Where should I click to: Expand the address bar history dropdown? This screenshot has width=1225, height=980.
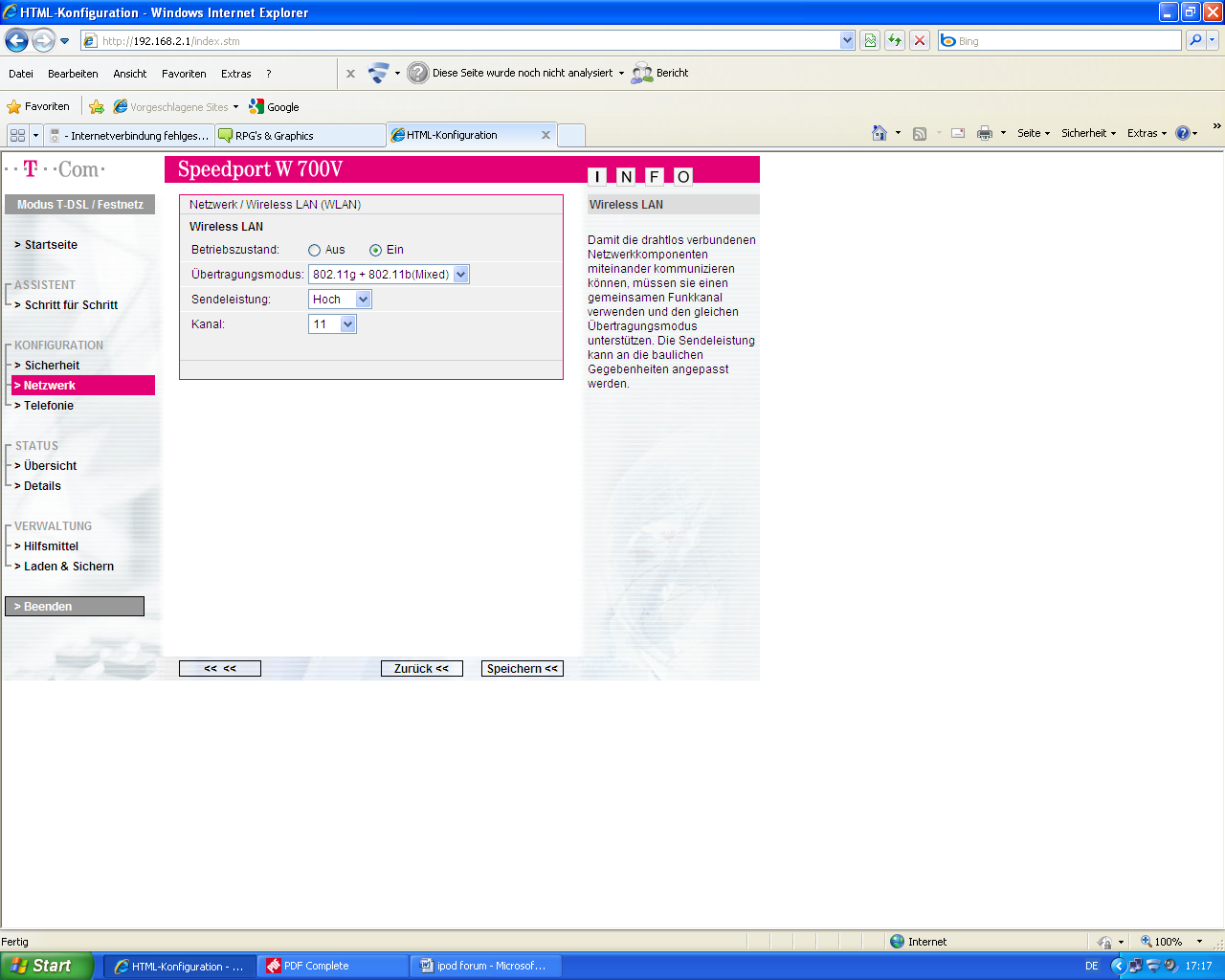(x=847, y=41)
